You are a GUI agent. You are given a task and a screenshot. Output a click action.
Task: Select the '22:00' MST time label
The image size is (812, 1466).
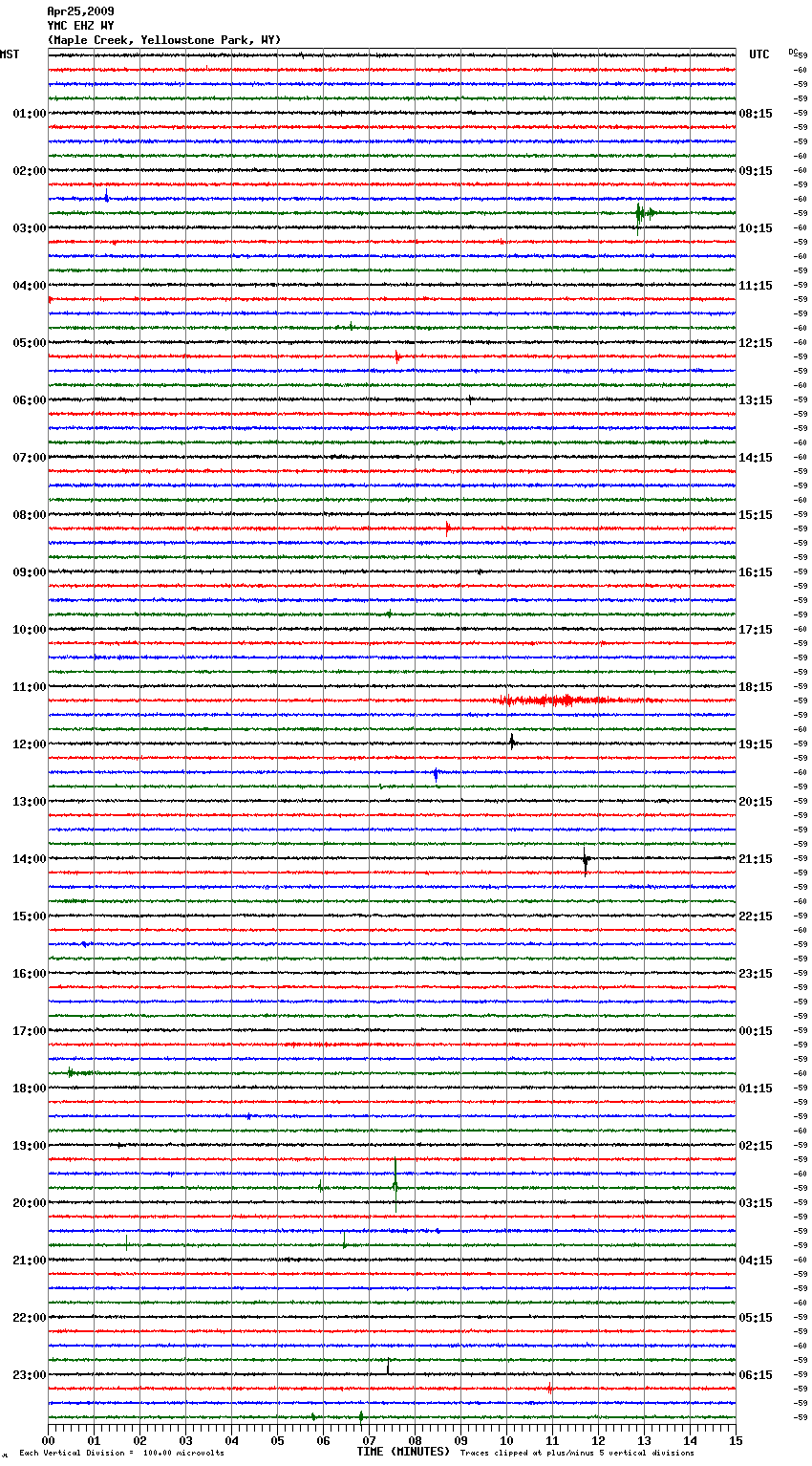point(30,1318)
